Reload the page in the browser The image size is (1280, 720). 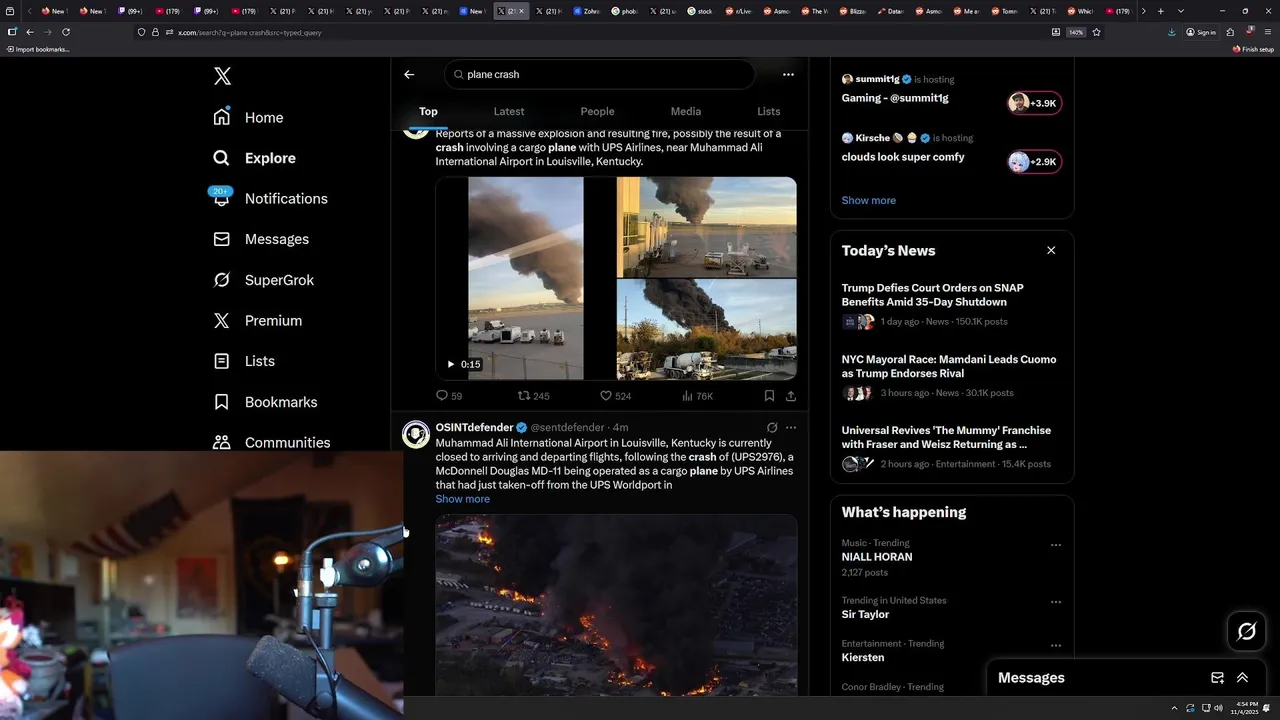point(66,32)
